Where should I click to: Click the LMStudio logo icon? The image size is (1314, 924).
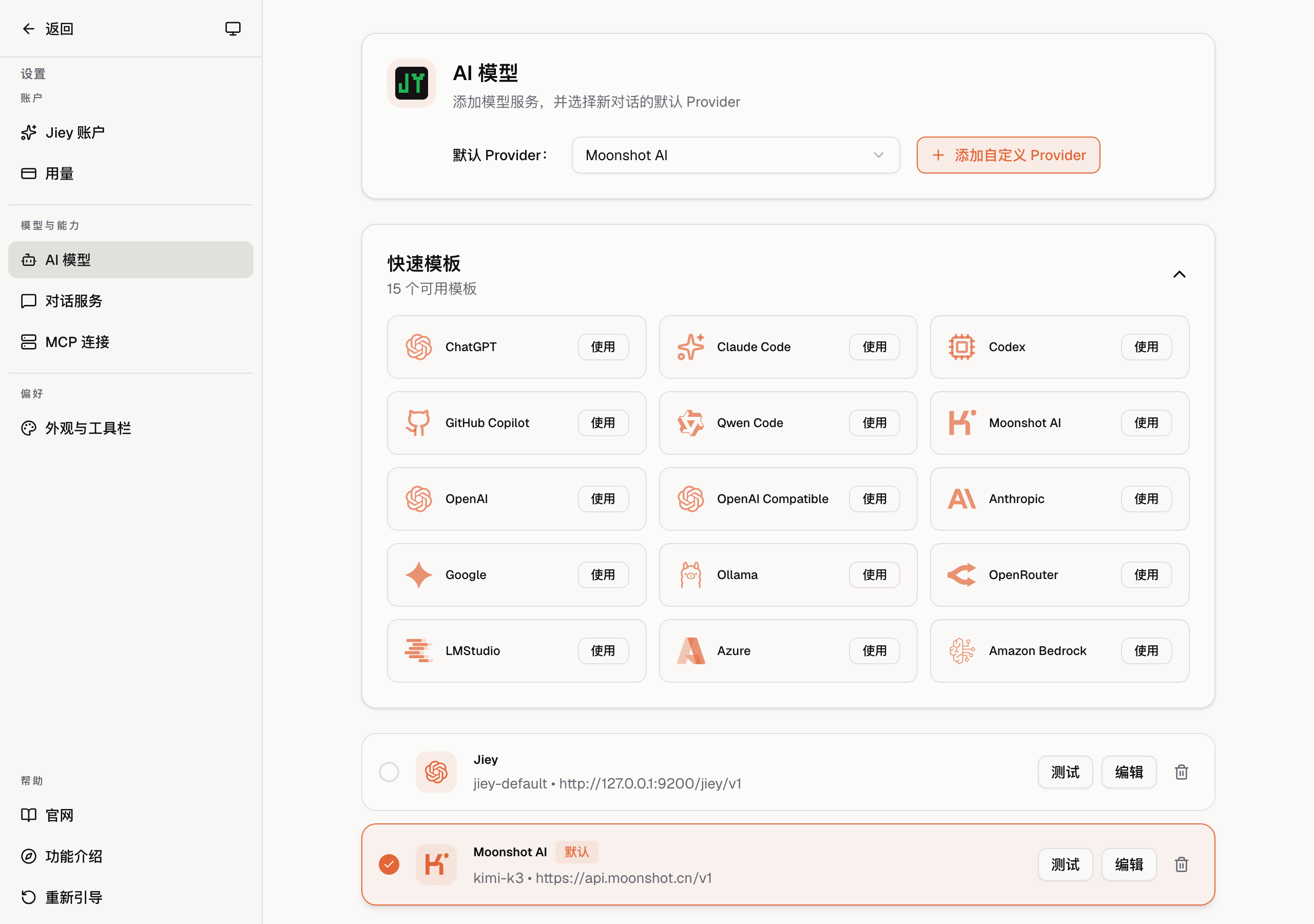pyautogui.click(x=418, y=651)
